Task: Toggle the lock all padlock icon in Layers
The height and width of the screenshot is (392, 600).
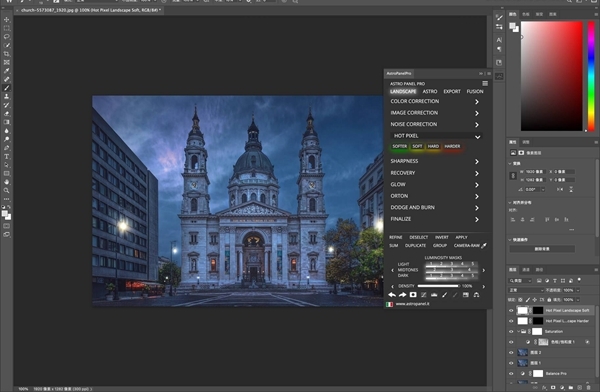Action: [x=549, y=300]
